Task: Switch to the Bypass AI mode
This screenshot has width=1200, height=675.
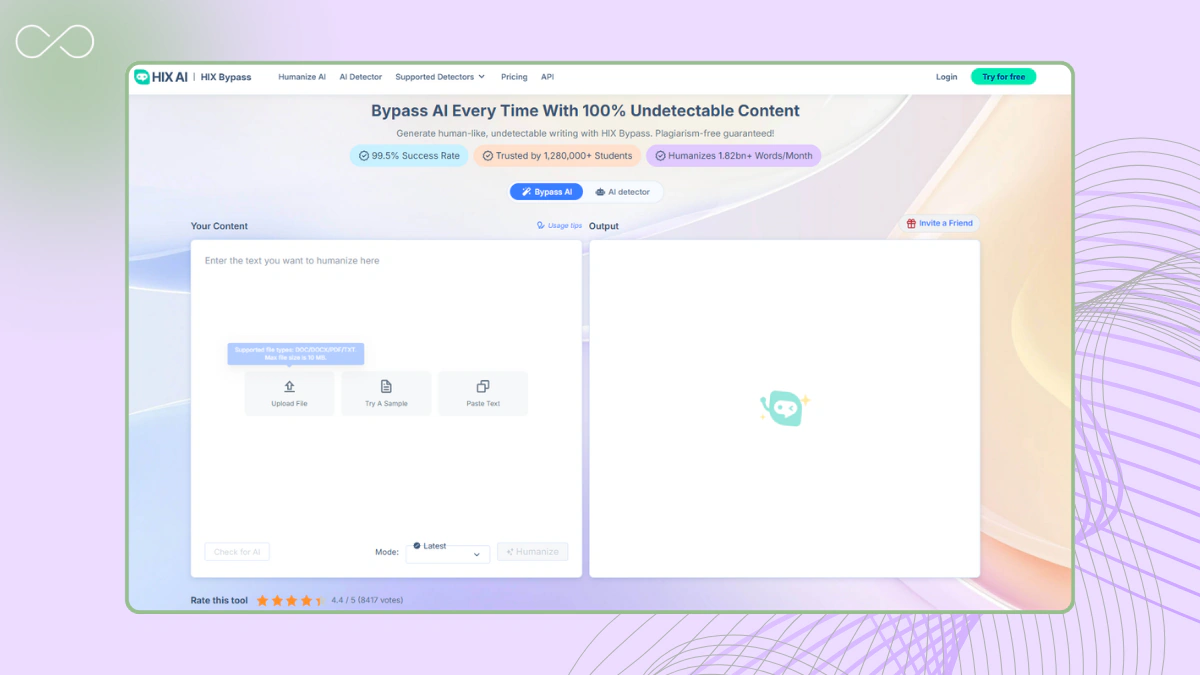Action: coord(547,192)
